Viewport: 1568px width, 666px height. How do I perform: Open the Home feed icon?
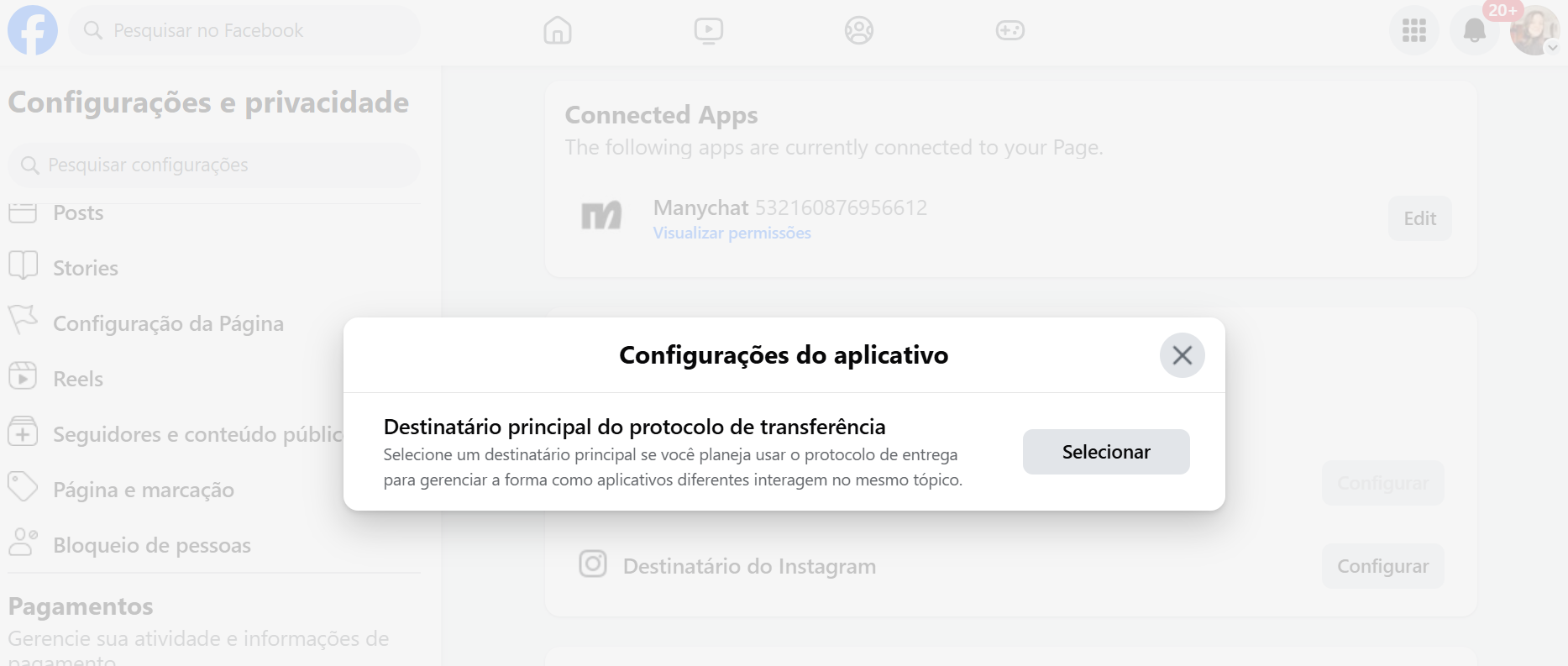tap(558, 30)
